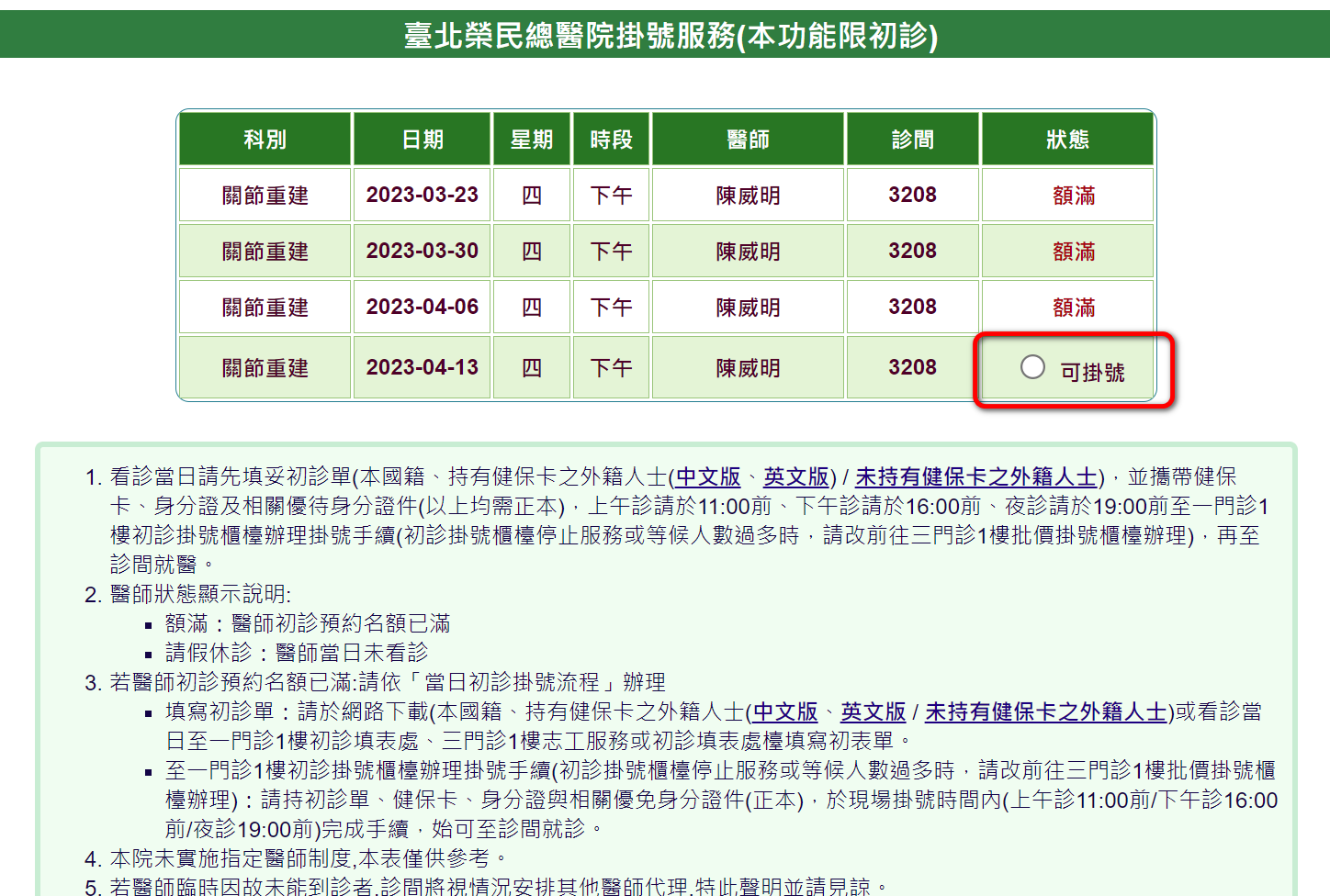Open the first 英文版 link in item 1
The image size is (1330, 896).
[796, 477]
